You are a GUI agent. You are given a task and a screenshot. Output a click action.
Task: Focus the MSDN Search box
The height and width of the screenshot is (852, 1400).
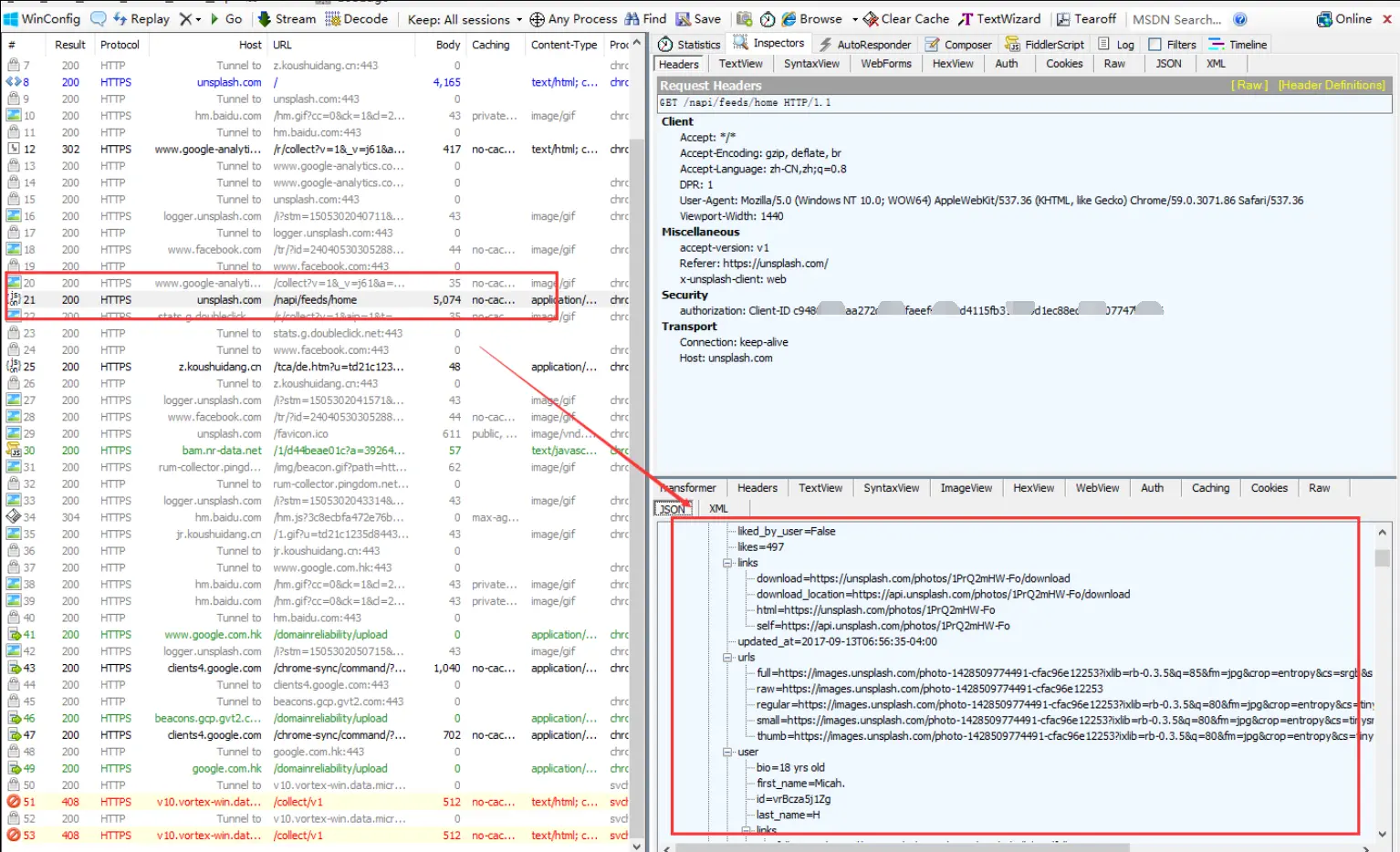pyautogui.click(x=1176, y=19)
